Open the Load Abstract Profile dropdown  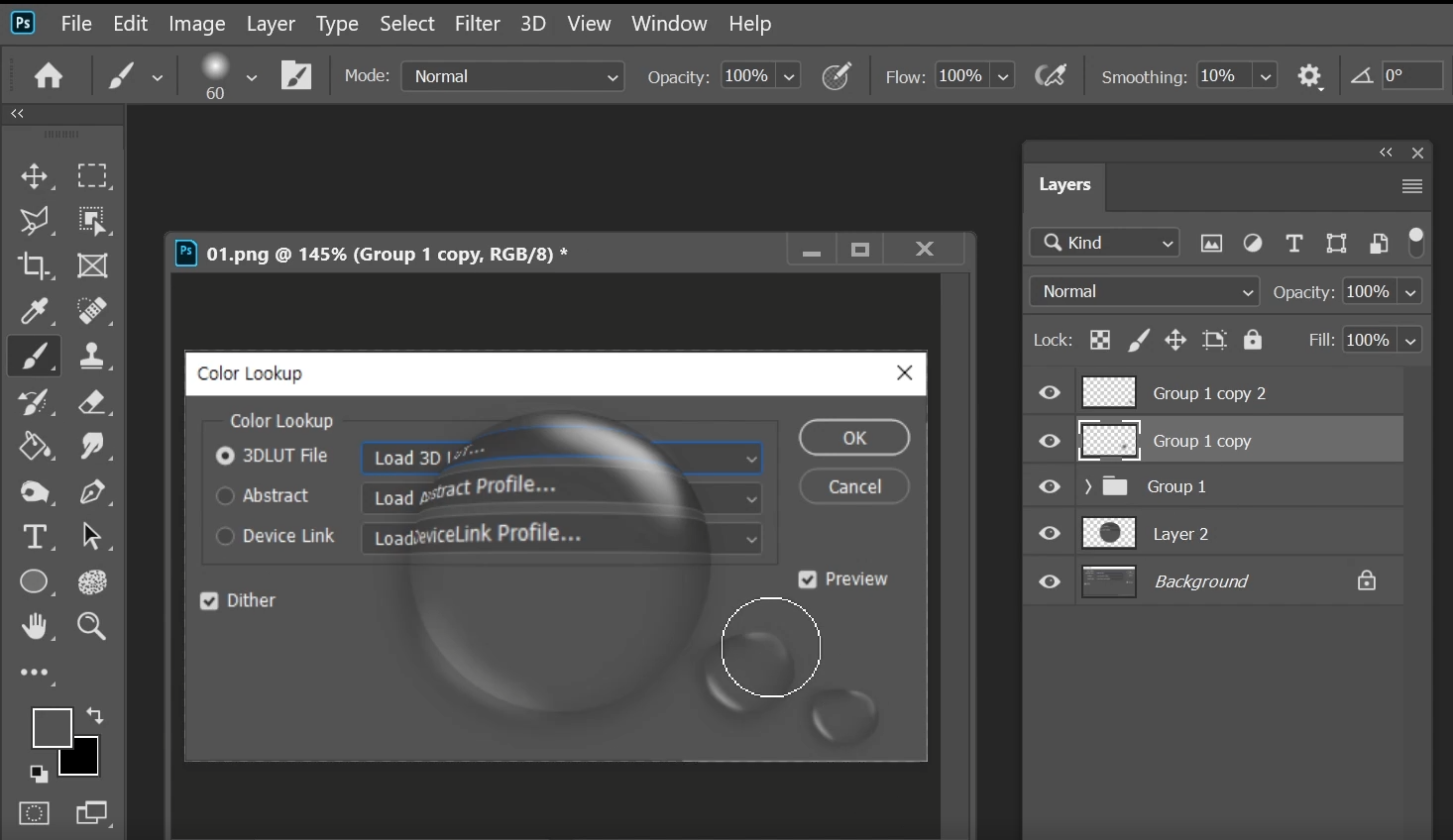[x=562, y=498]
